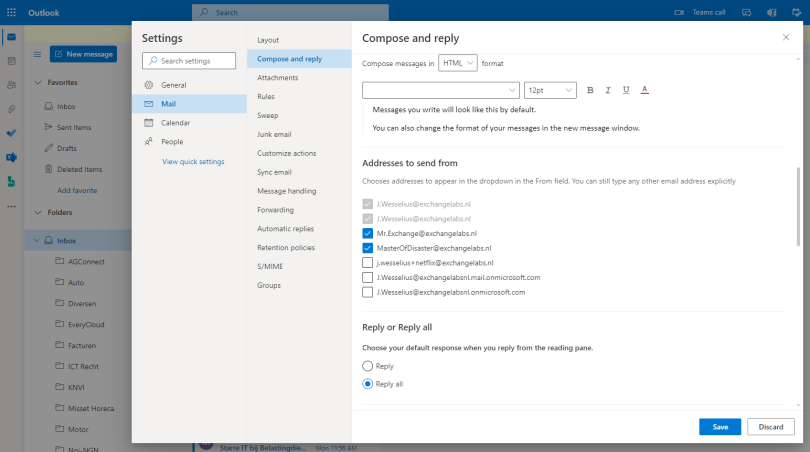Click the Italic formatting icon
810x452 pixels.
pos(608,90)
